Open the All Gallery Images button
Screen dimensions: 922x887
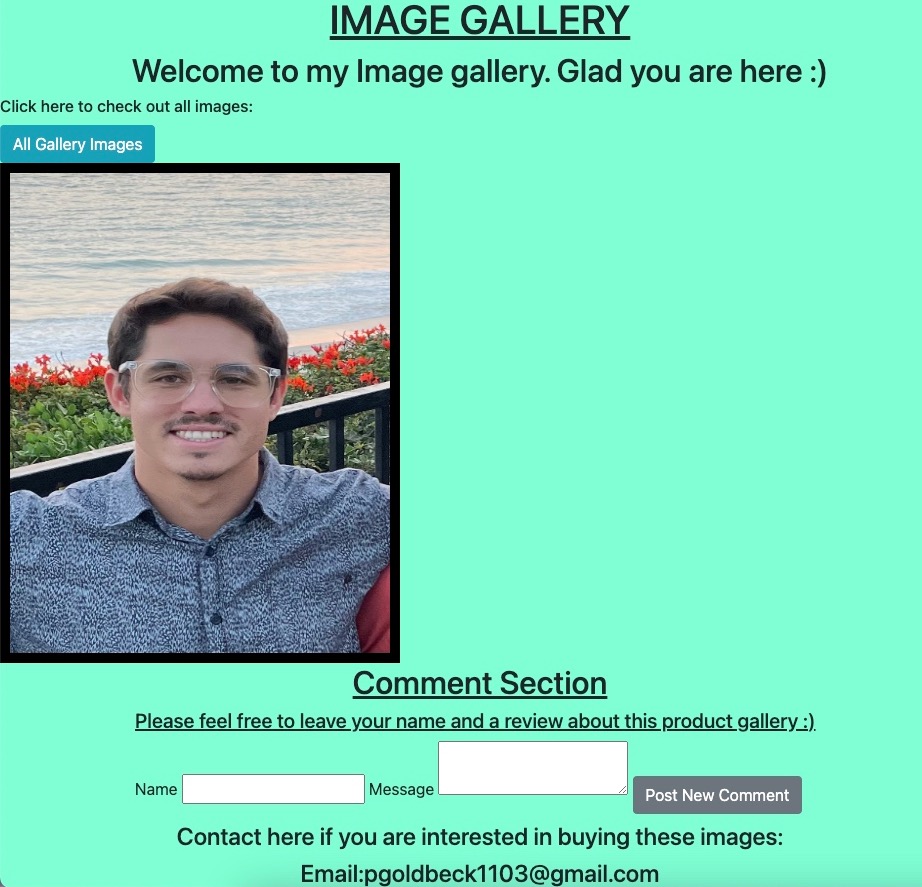(x=77, y=144)
